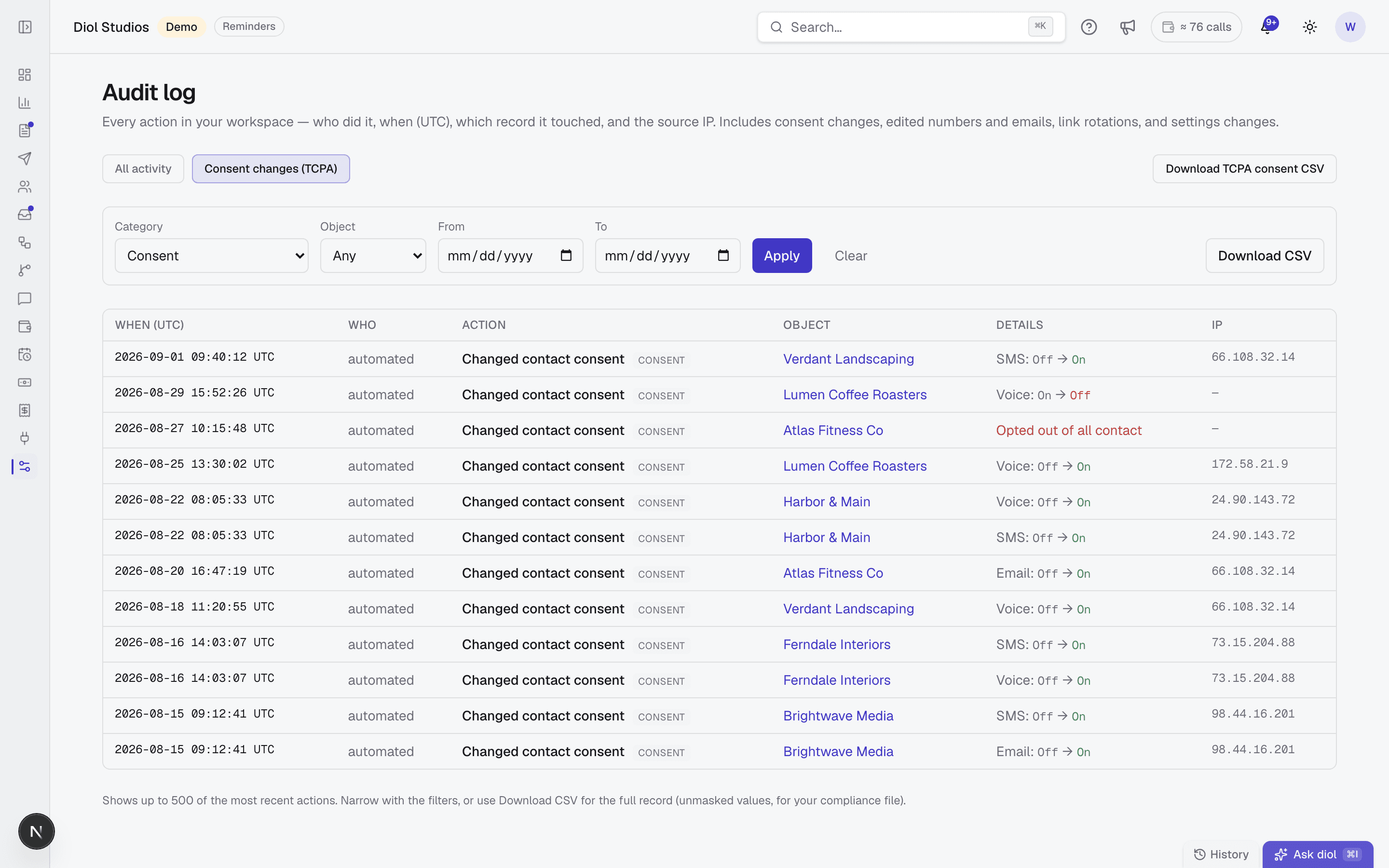1389x868 pixels.
Task: Click the IP address 172.58.21.9
Action: click(1250, 464)
